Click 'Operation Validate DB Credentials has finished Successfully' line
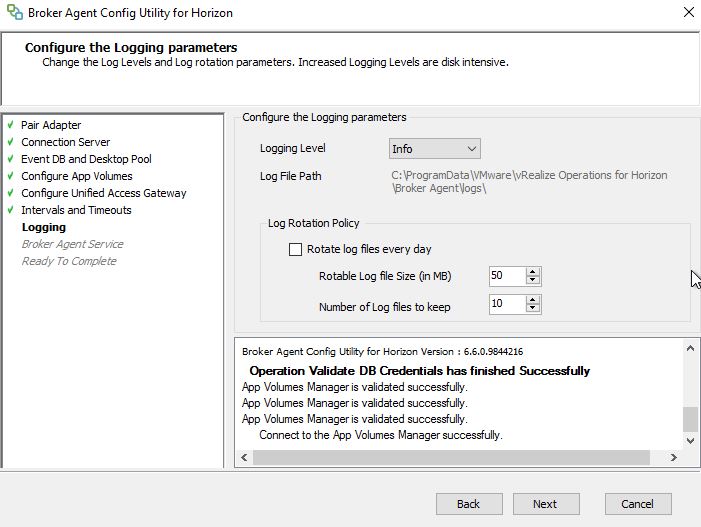This screenshot has width=701, height=527. 419,371
